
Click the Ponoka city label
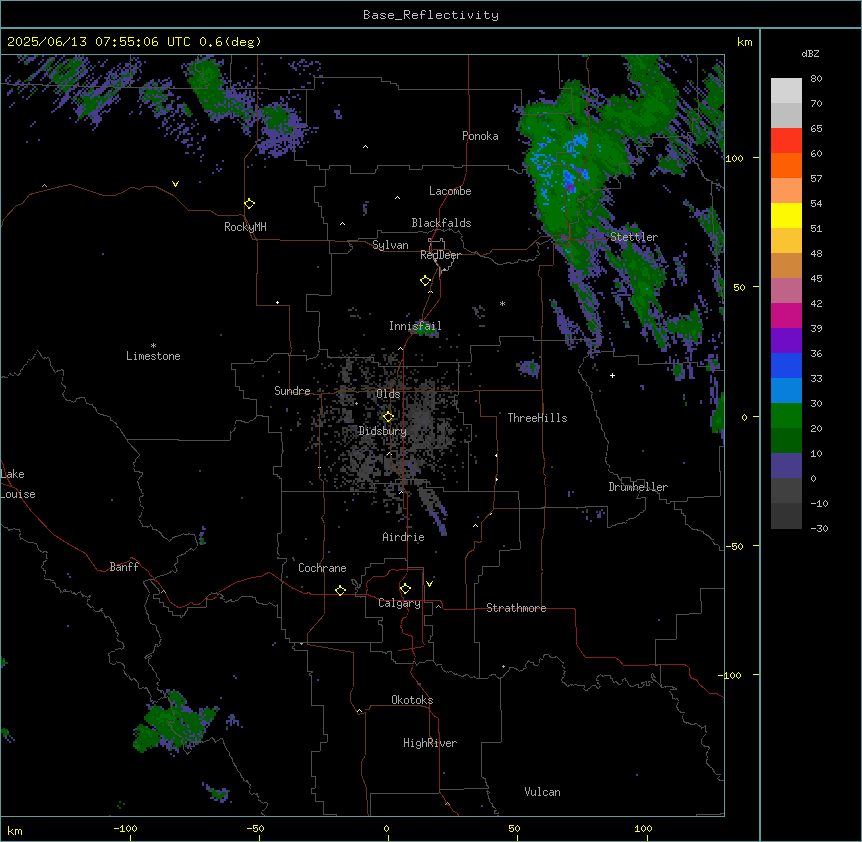tap(480, 136)
